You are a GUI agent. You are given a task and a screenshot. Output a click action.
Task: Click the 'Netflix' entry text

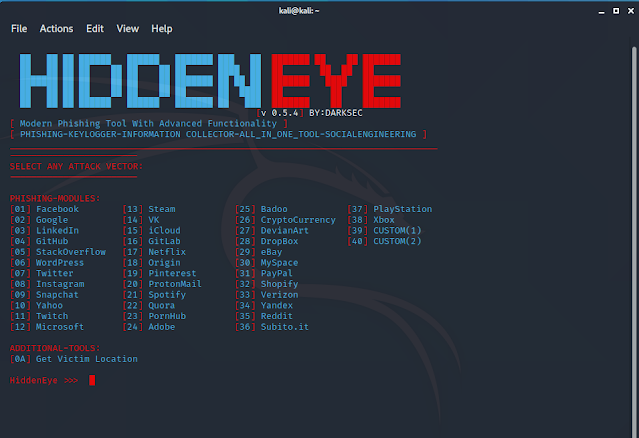[167, 252]
